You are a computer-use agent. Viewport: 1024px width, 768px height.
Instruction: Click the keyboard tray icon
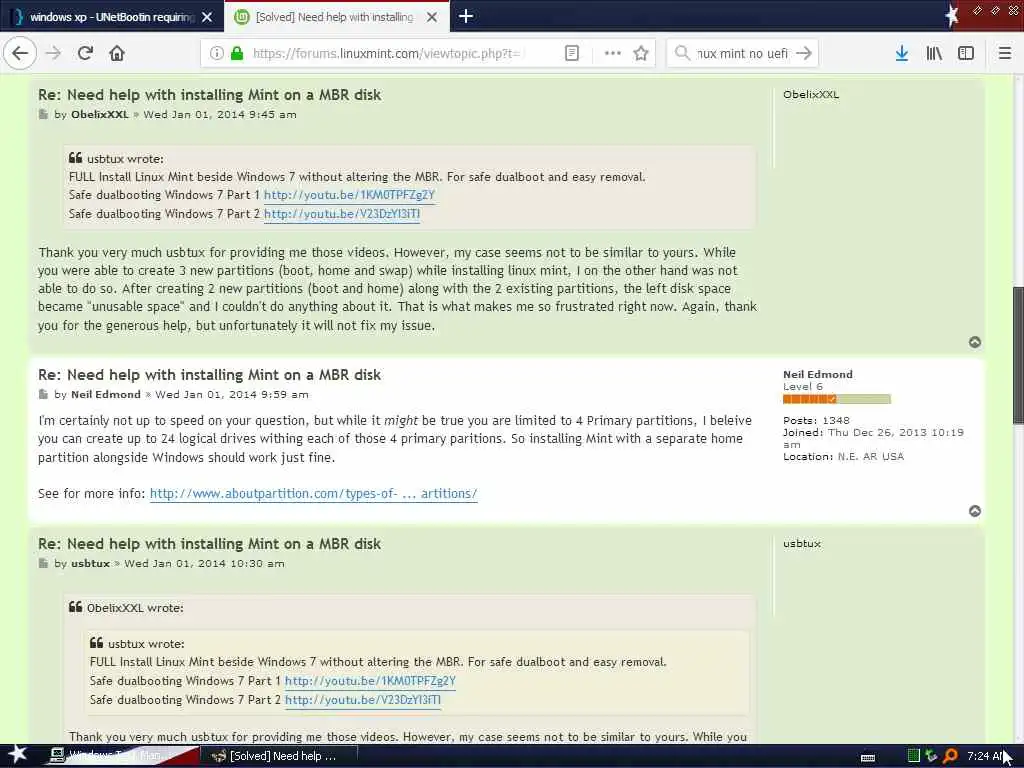[868, 758]
